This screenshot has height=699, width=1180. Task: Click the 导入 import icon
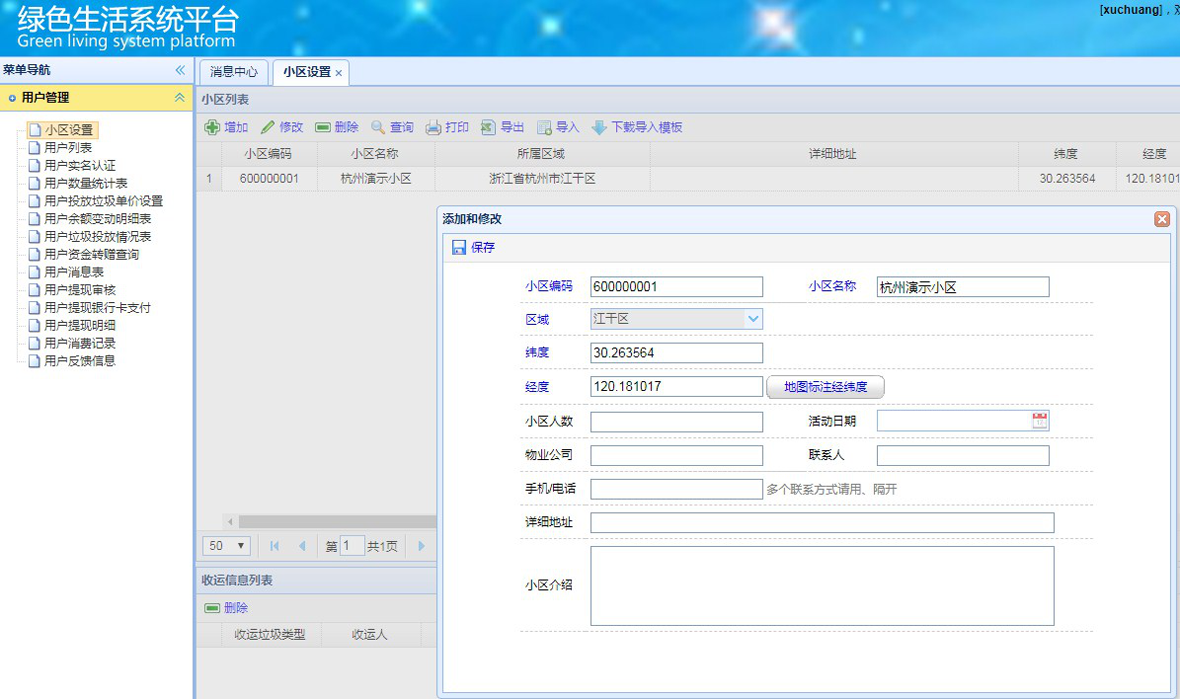tap(544, 127)
